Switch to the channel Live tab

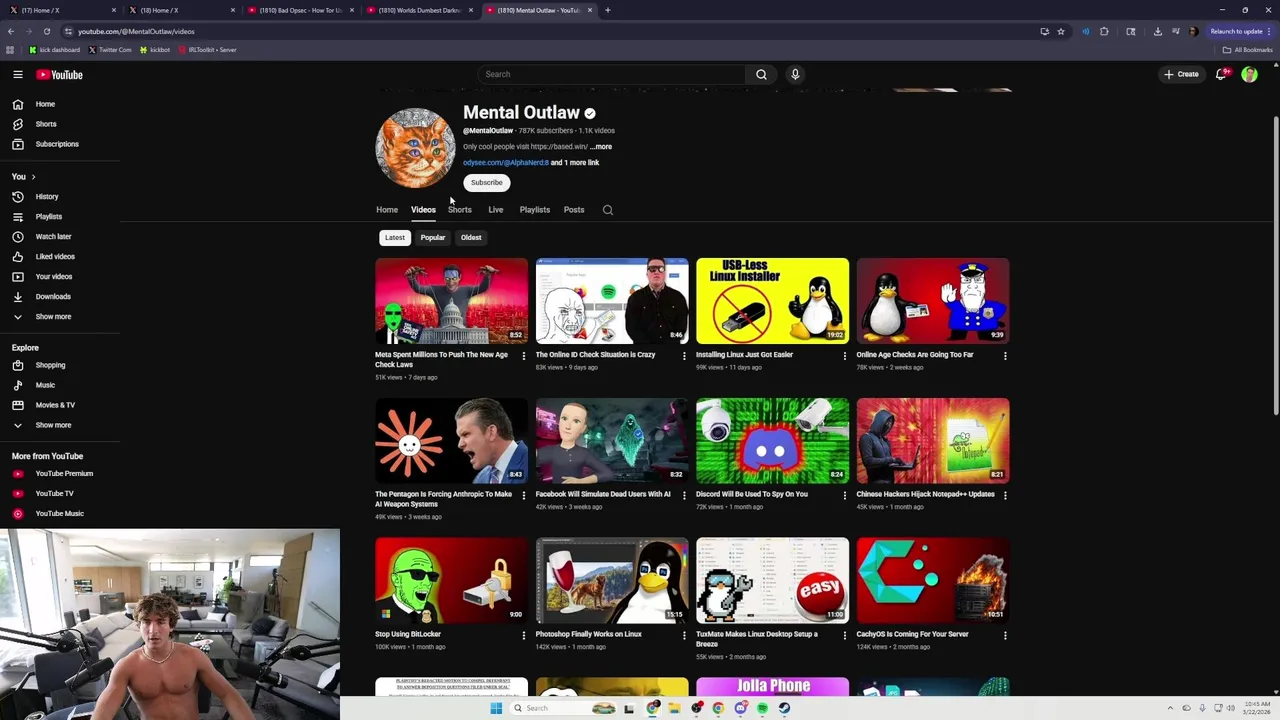(496, 210)
